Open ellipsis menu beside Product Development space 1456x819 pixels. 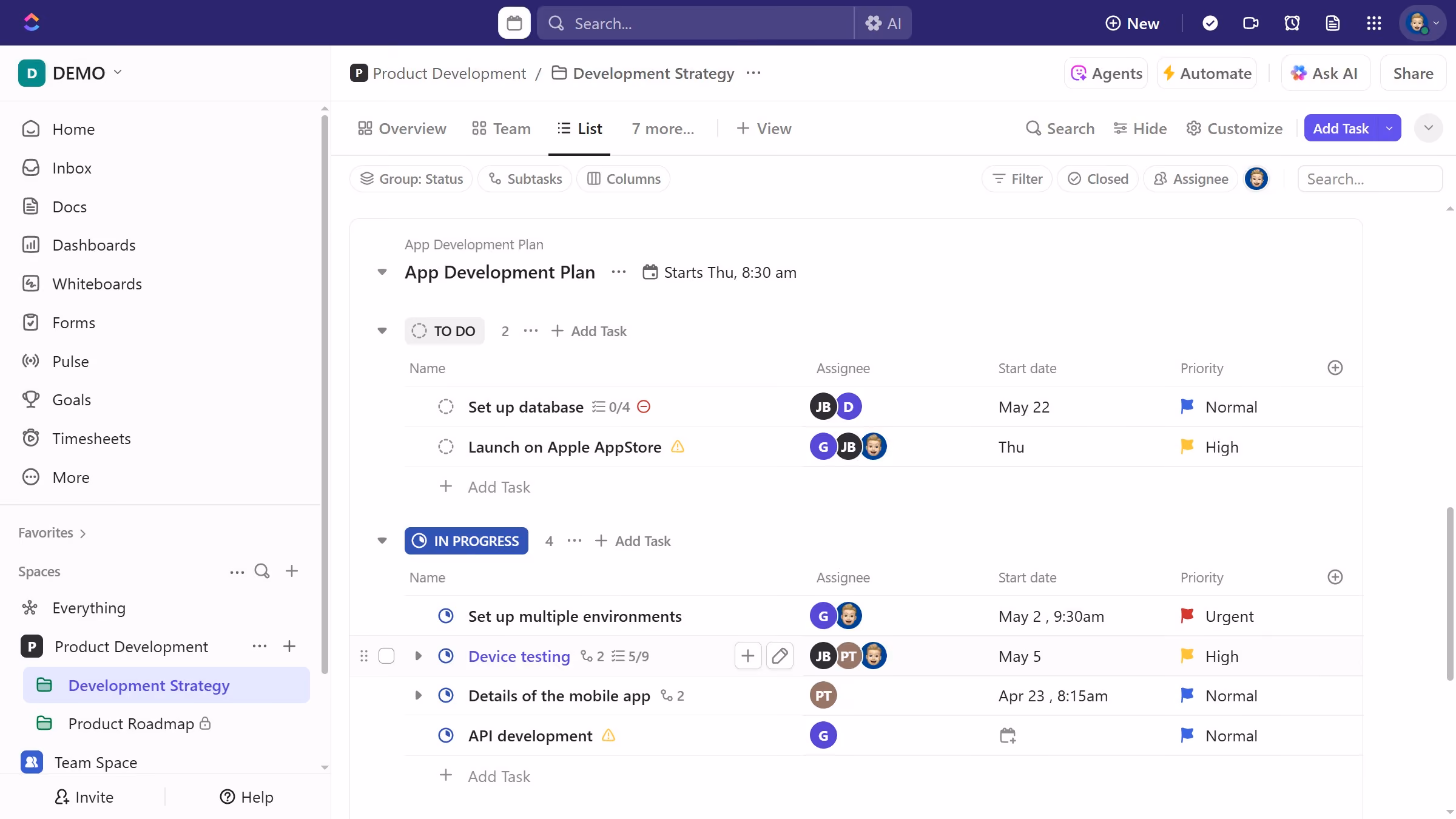[x=260, y=646]
